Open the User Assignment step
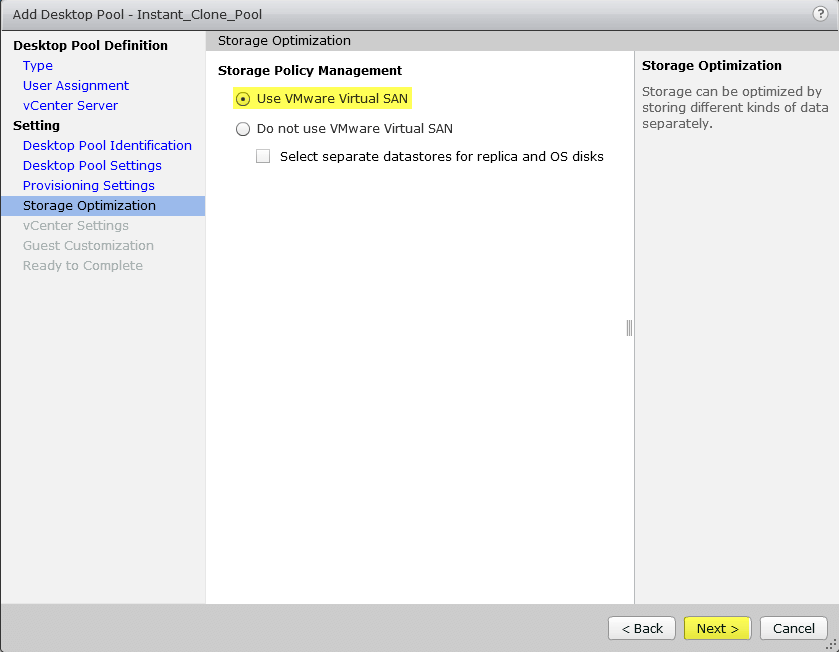839x652 pixels. pos(75,86)
